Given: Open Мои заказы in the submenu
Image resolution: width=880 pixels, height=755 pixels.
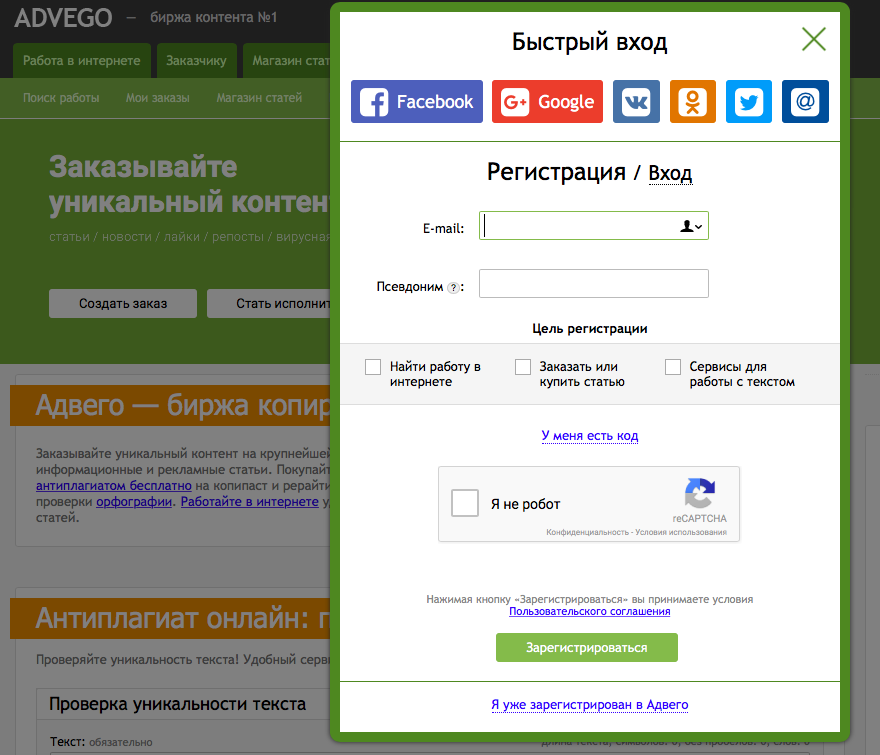Looking at the screenshot, I should 158,98.
